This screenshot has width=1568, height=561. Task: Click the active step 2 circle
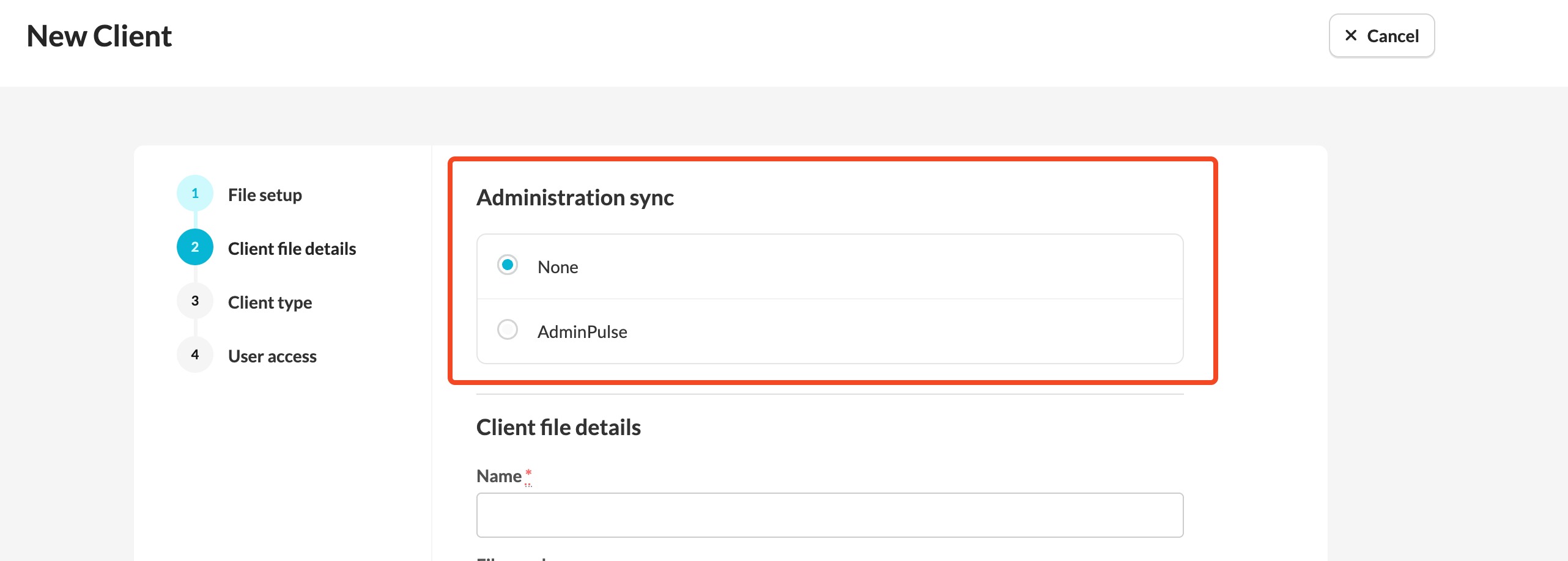195,248
